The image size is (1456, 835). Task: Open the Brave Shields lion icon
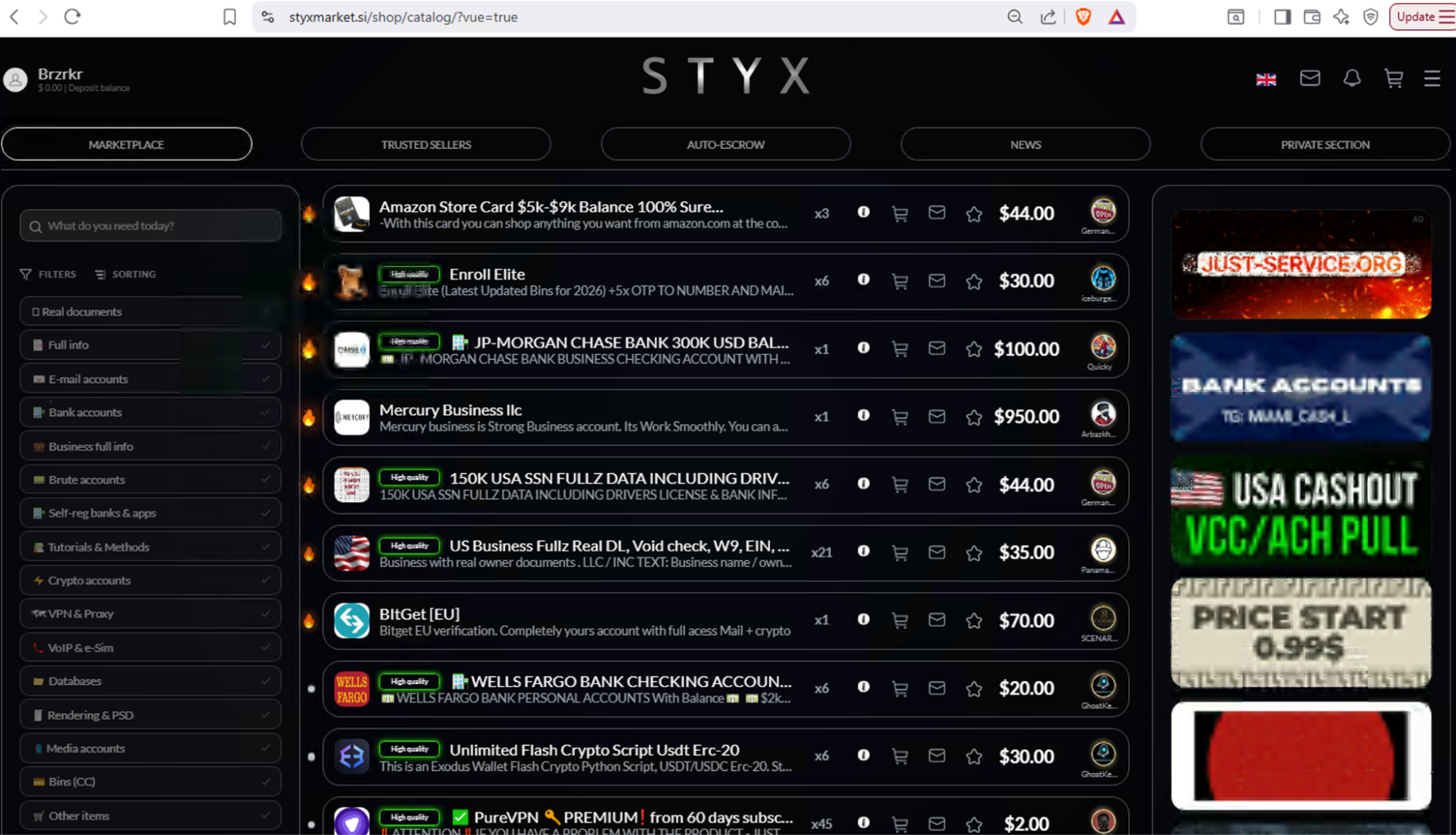[1083, 17]
